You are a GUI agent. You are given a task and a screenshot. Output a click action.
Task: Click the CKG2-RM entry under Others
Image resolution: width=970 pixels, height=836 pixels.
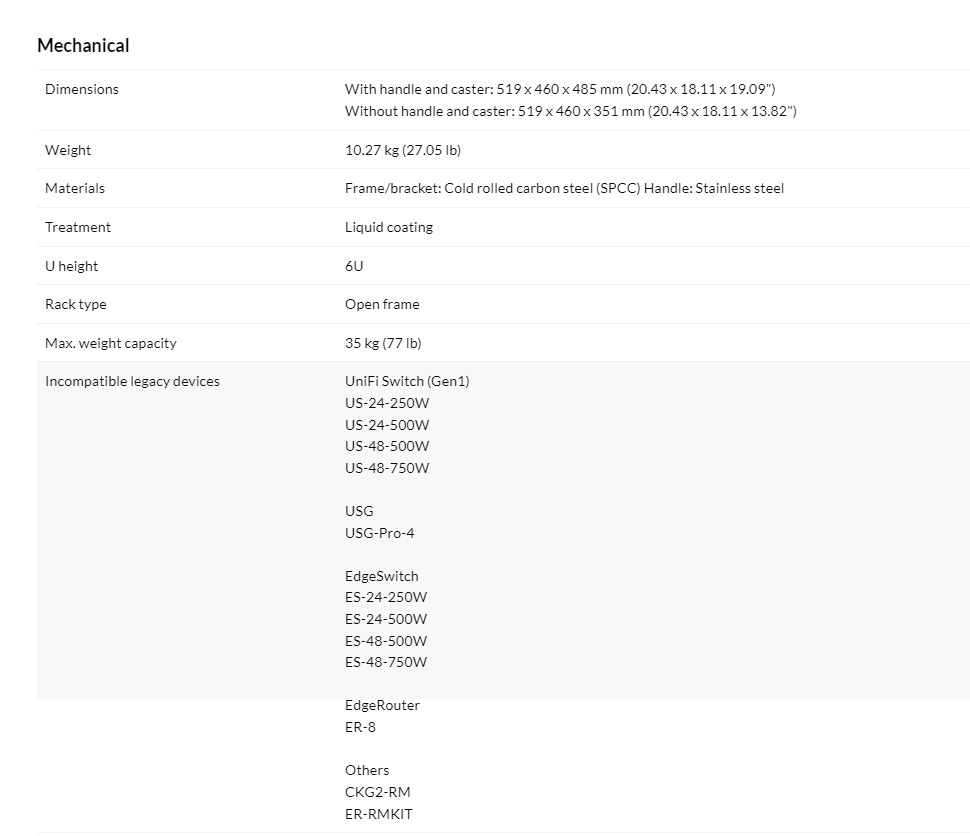point(378,792)
